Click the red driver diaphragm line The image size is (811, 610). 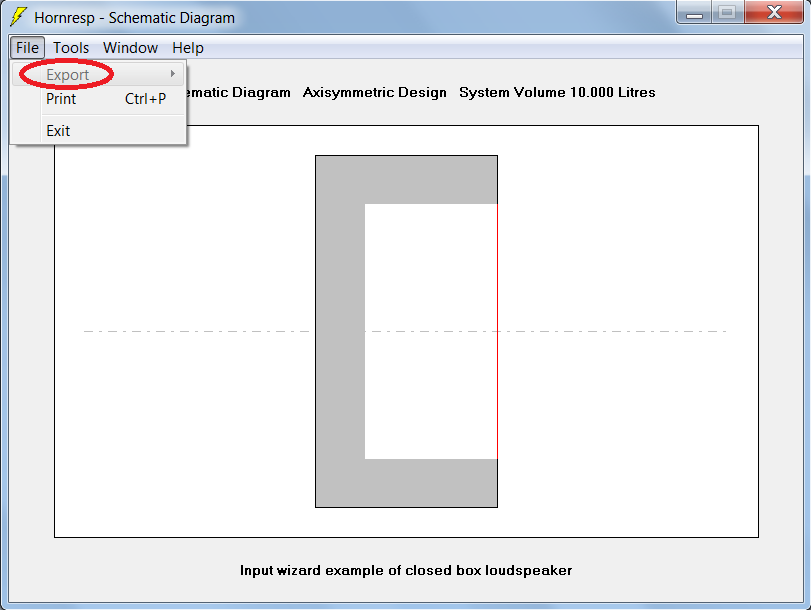(498, 331)
